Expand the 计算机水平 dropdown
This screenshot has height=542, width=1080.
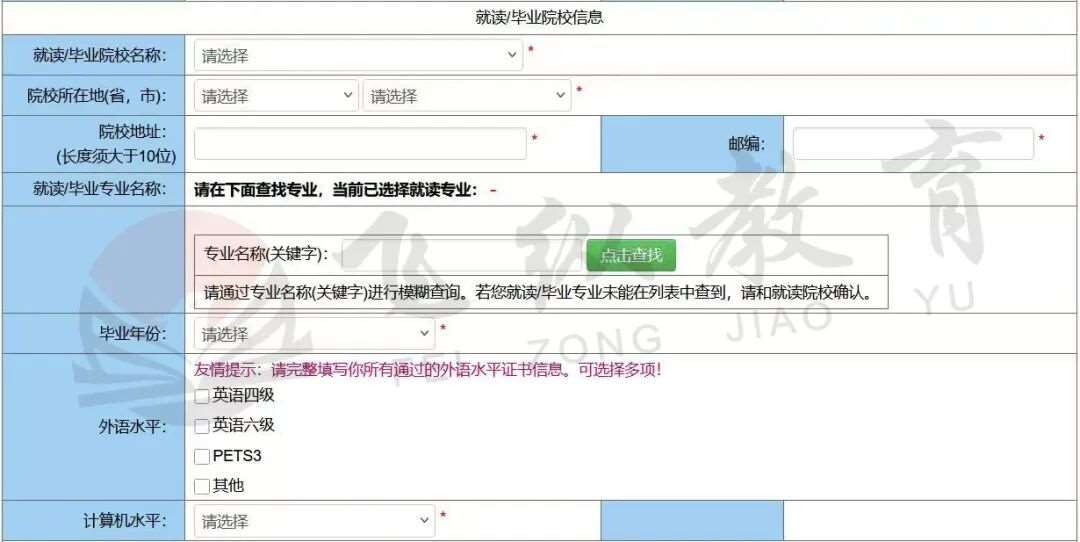tap(314, 521)
